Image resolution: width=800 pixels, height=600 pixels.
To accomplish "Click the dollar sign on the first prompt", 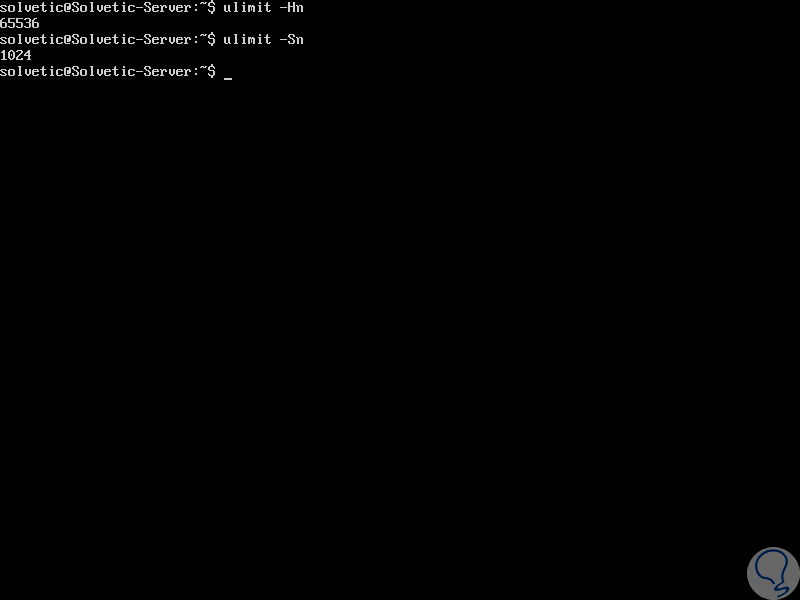I will (x=211, y=8).
